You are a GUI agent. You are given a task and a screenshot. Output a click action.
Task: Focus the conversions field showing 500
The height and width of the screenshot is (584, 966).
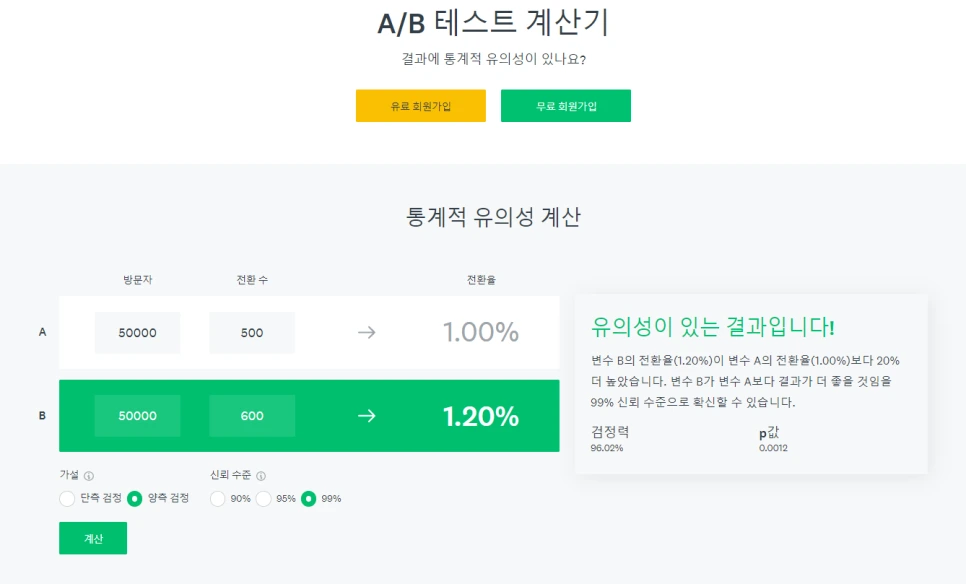click(252, 333)
